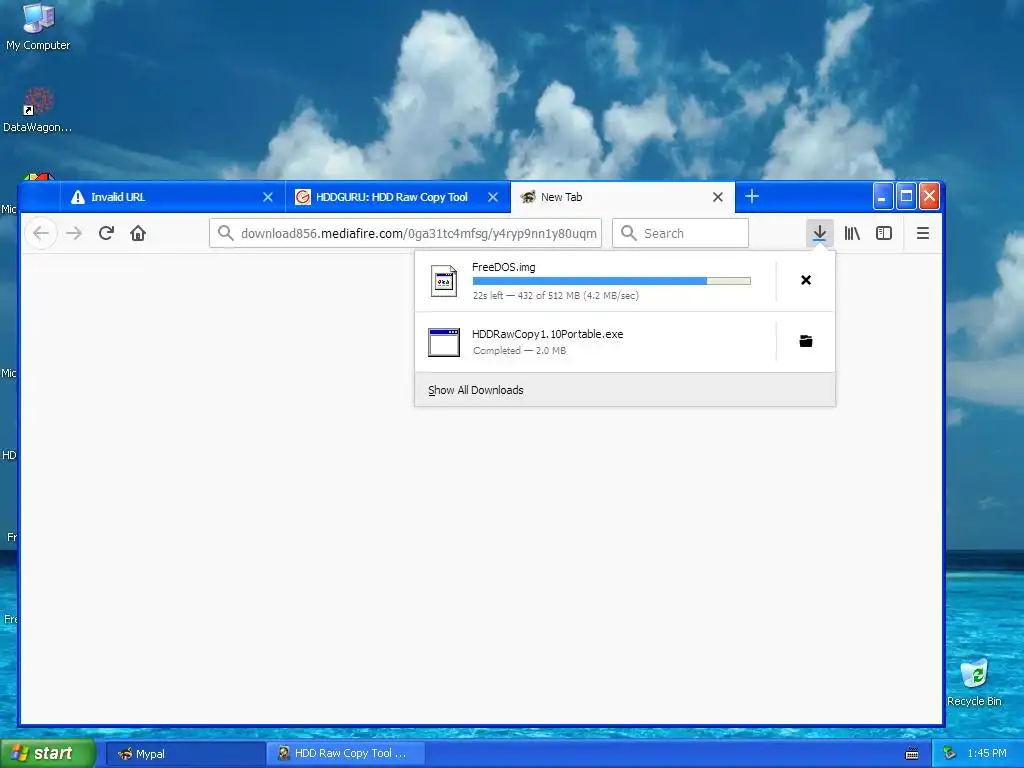Image resolution: width=1024 pixels, height=768 pixels.
Task: Select the Recycle Bin icon
Action: click(974, 682)
